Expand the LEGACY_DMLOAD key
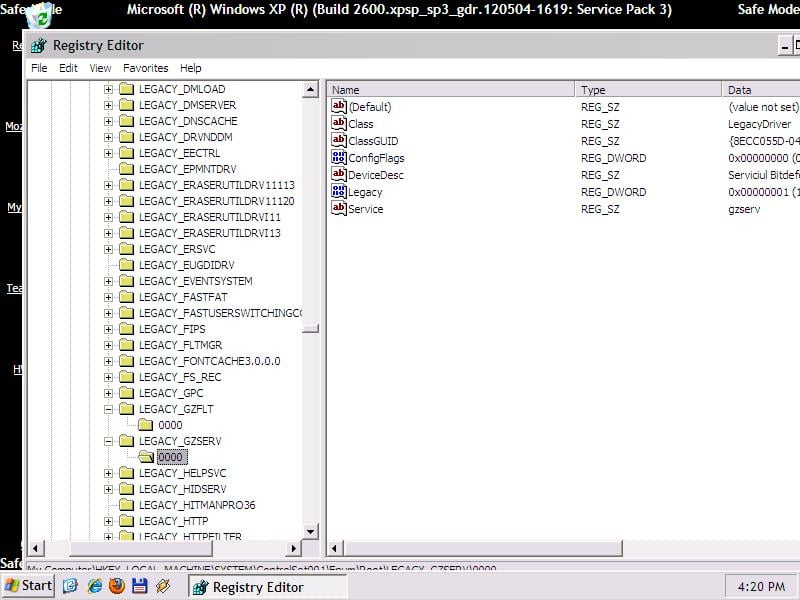Screen dimensions: 800x600 tap(108, 89)
